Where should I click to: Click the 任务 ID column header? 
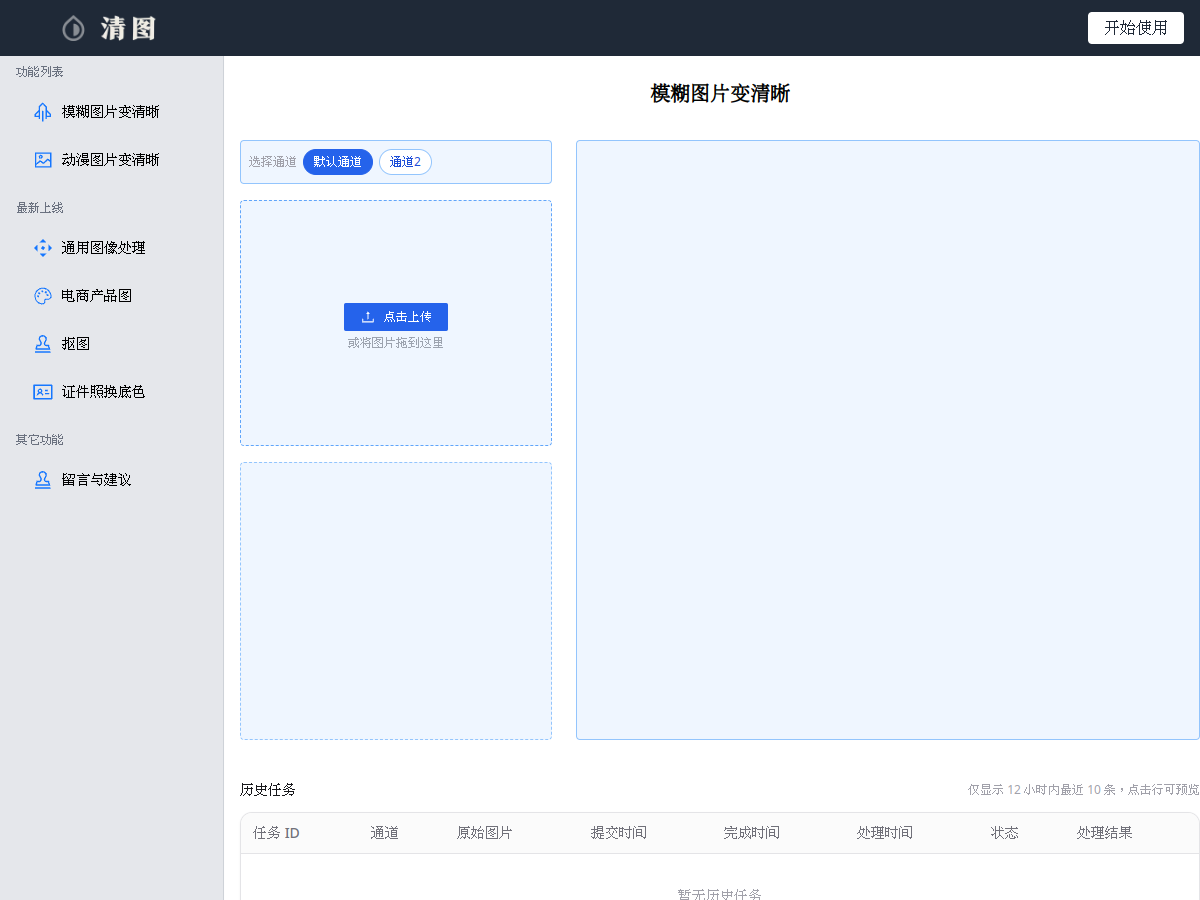coord(276,833)
